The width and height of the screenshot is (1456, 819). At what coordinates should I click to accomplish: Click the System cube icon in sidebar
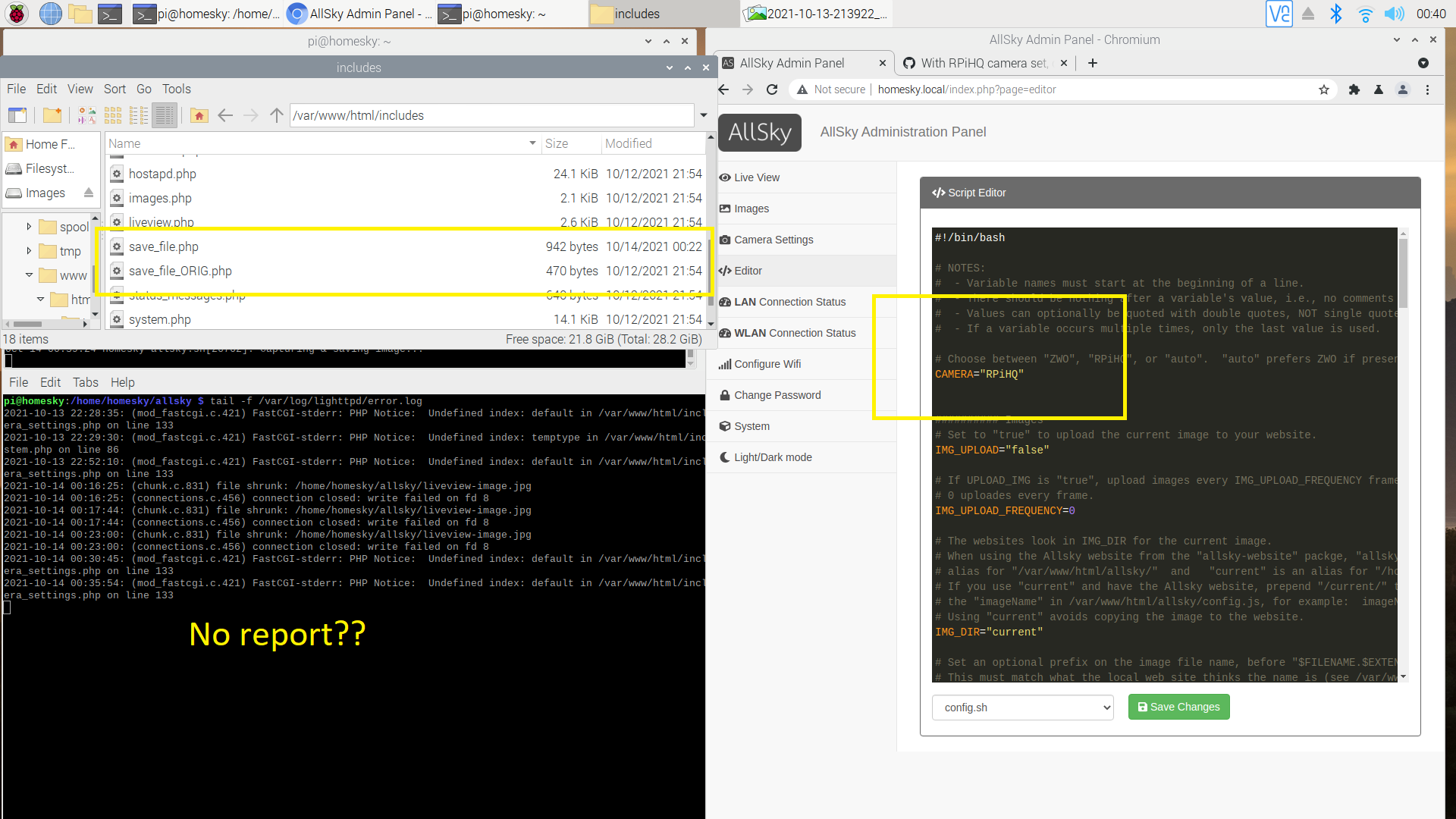tap(726, 426)
